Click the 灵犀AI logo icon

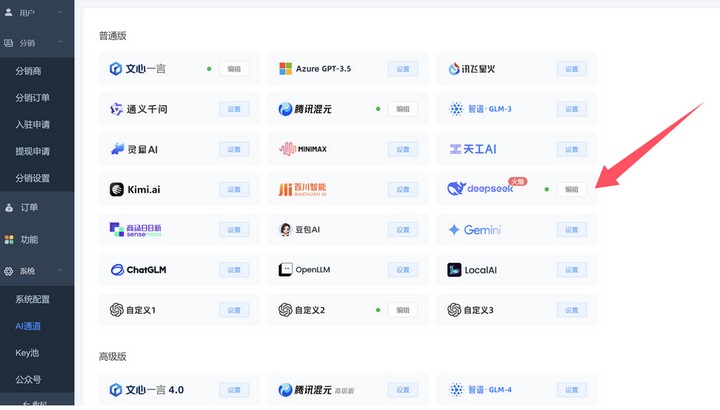[118, 149]
